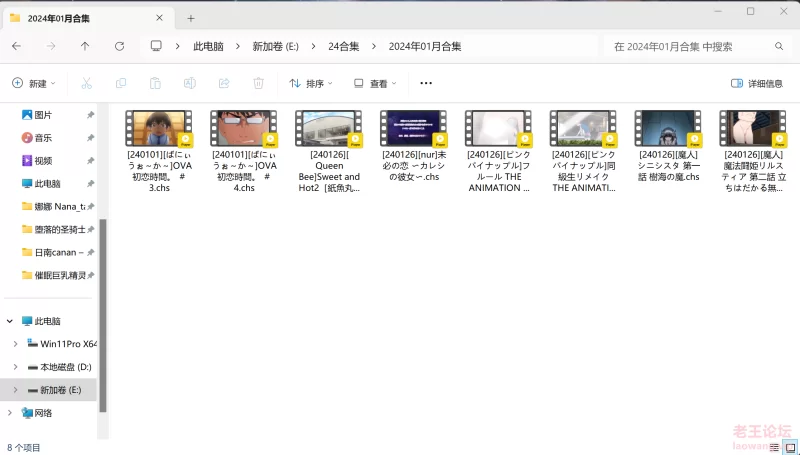The height and width of the screenshot is (455, 800).
Task: Expand the 本地磁盘 (D:) tree node
Action: point(15,367)
